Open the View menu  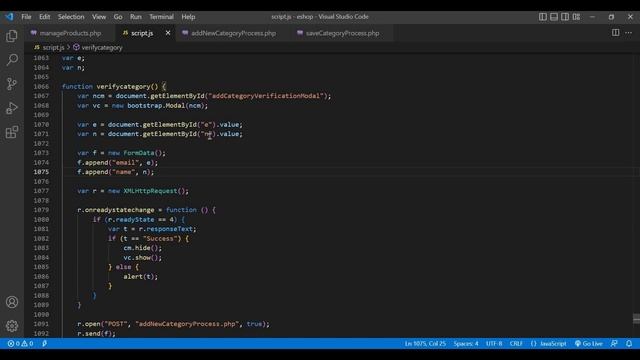click(99, 17)
